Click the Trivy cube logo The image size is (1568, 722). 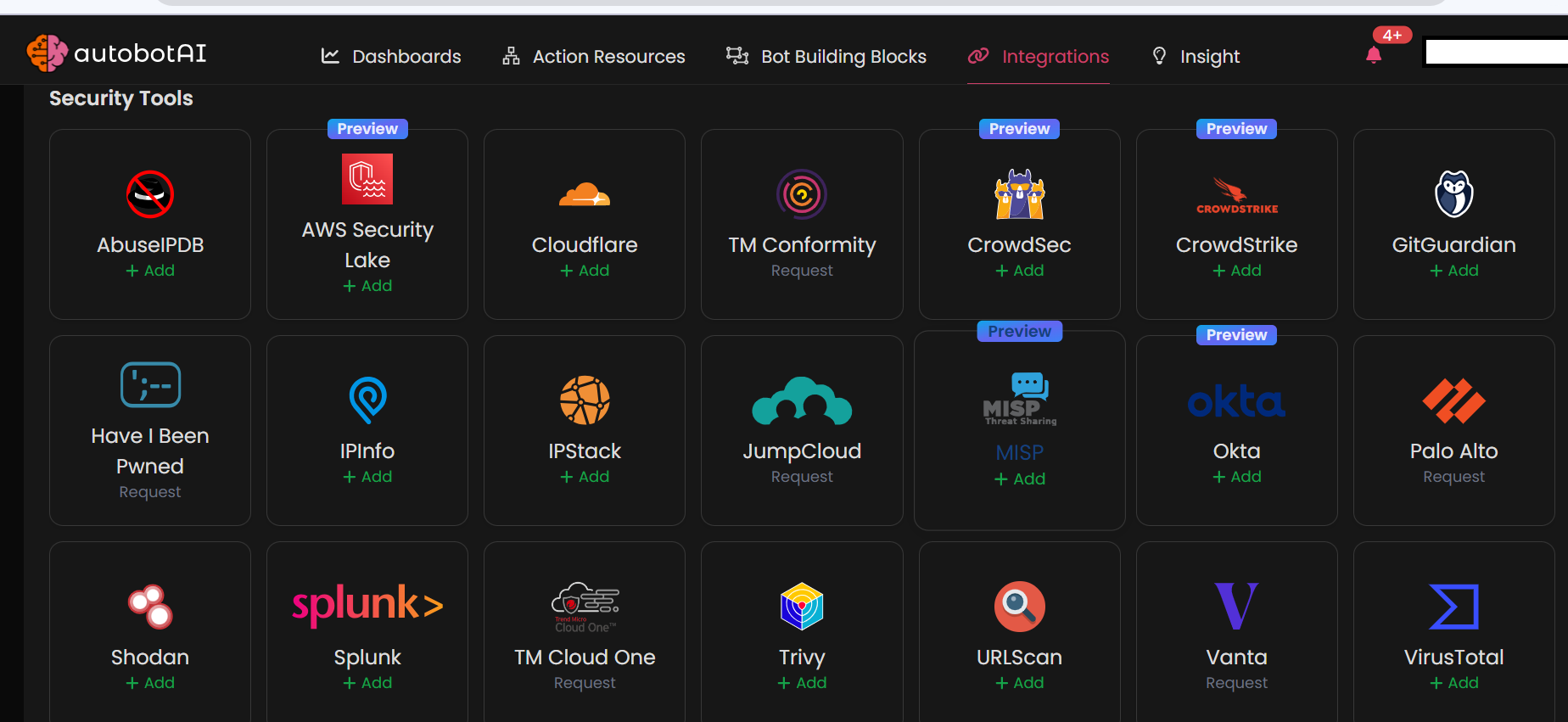click(x=802, y=607)
